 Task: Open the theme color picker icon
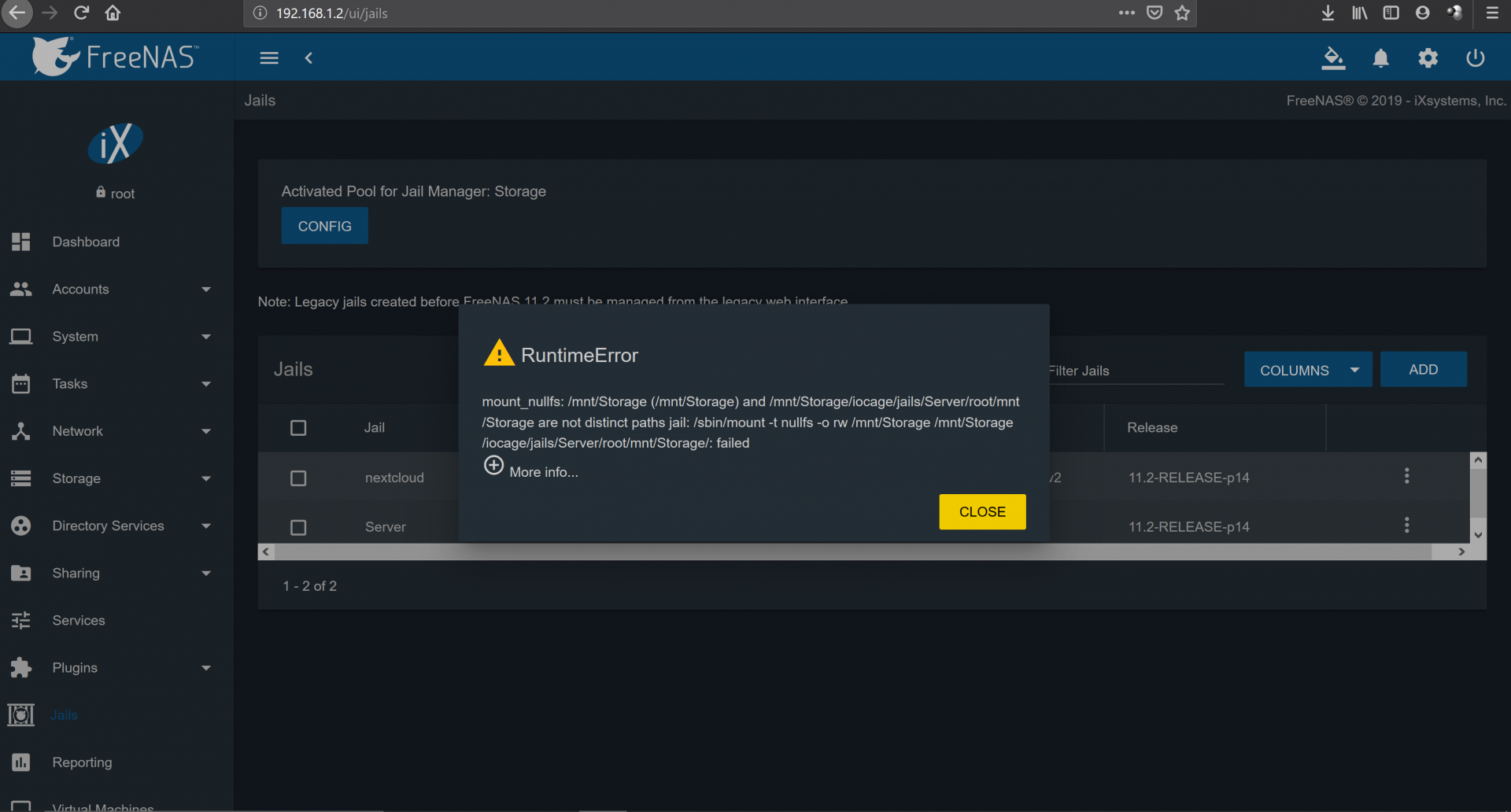(1333, 58)
